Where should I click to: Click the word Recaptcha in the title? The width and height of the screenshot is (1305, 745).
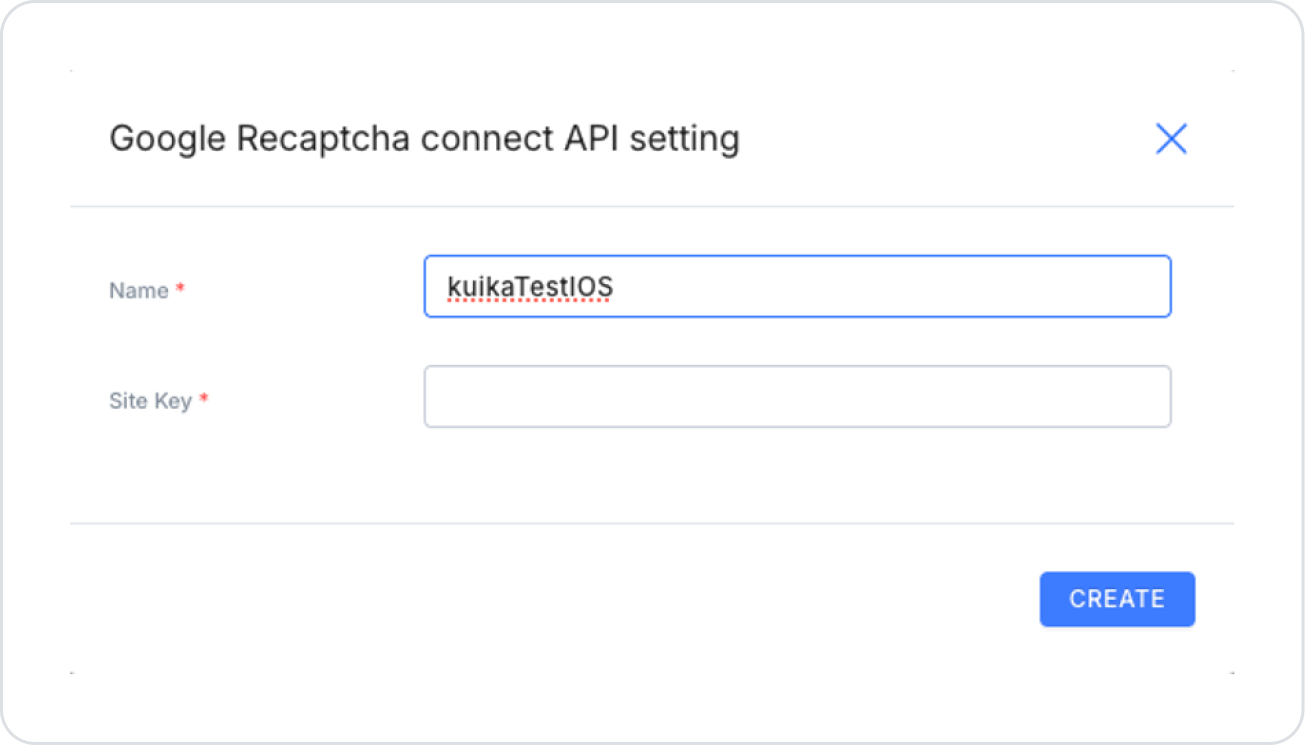(323, 138)
